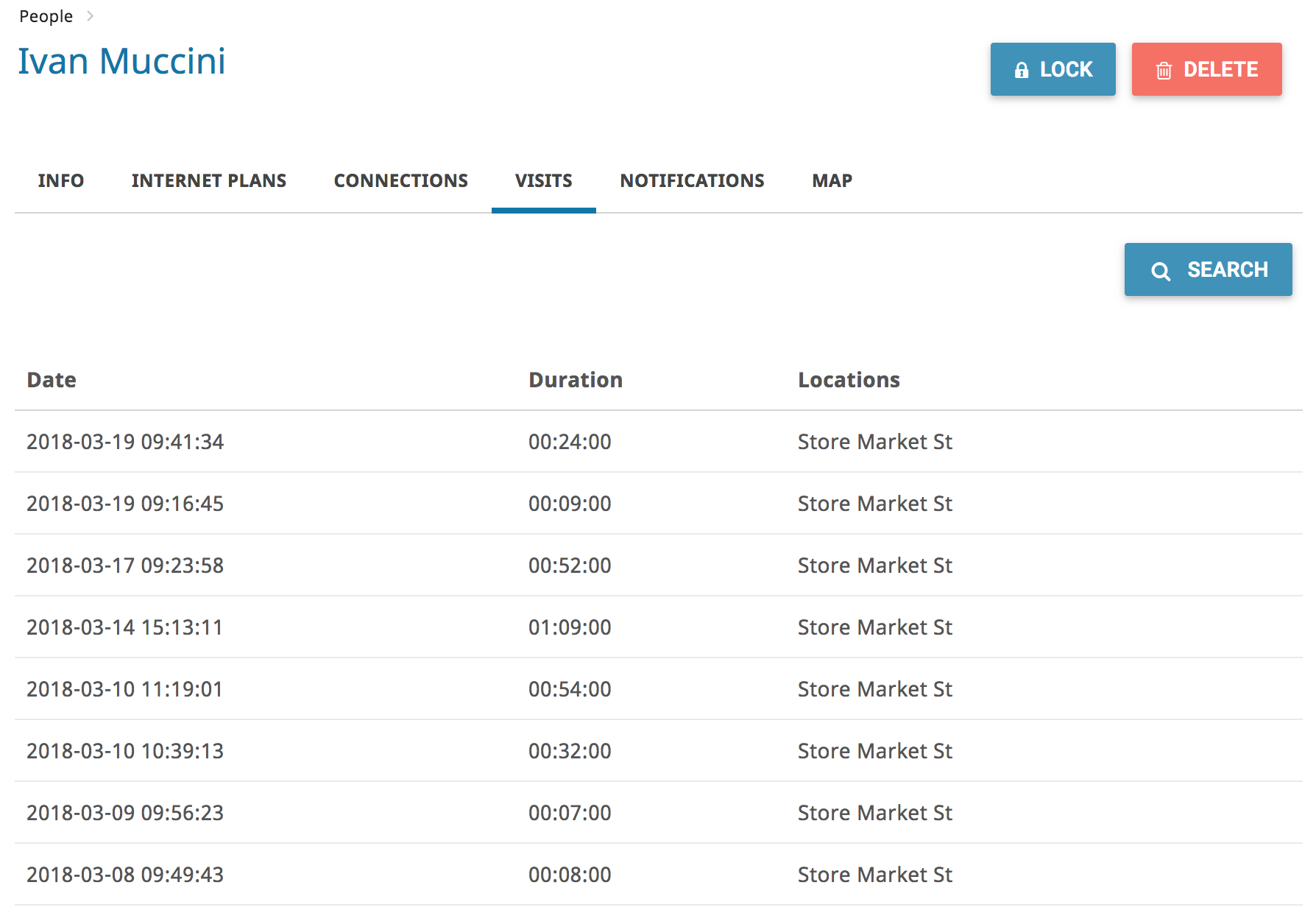Click the breadcrumb chevron after People
The height and width of the screenshot is (913, 1316).
[90, 15]
